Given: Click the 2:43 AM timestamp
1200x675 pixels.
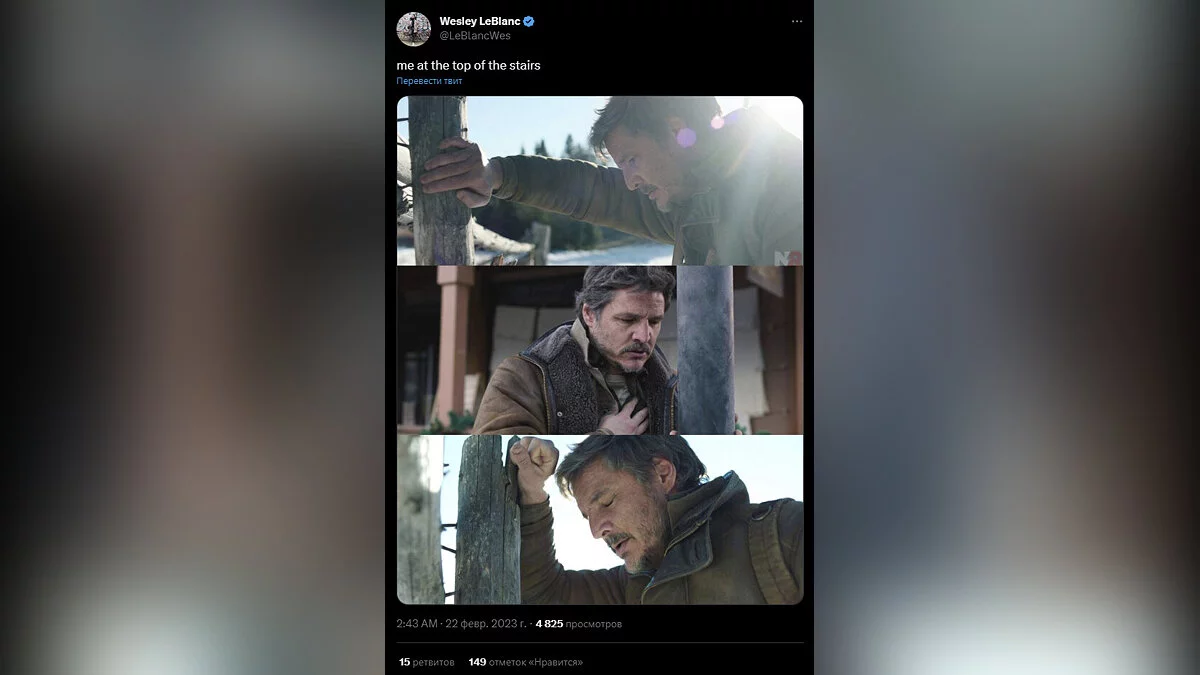Looking at the screenshot, I should tap(417, 624).
